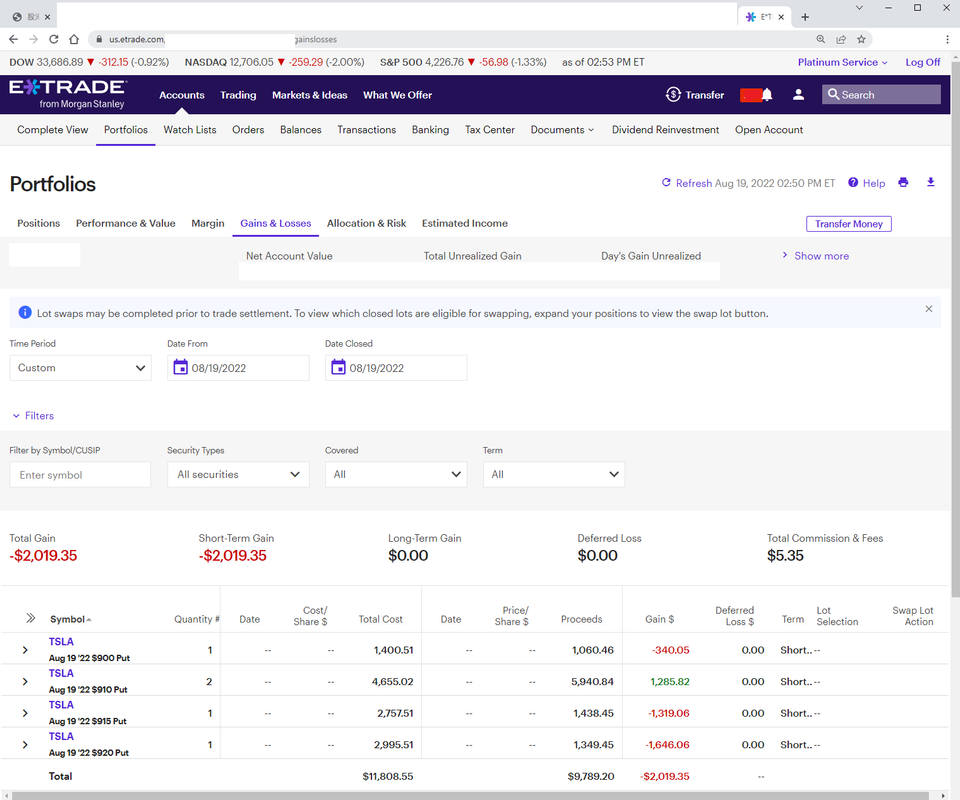Open browser home page icon
This screenshot has height=800, width=960.
[x=74, y=39]
